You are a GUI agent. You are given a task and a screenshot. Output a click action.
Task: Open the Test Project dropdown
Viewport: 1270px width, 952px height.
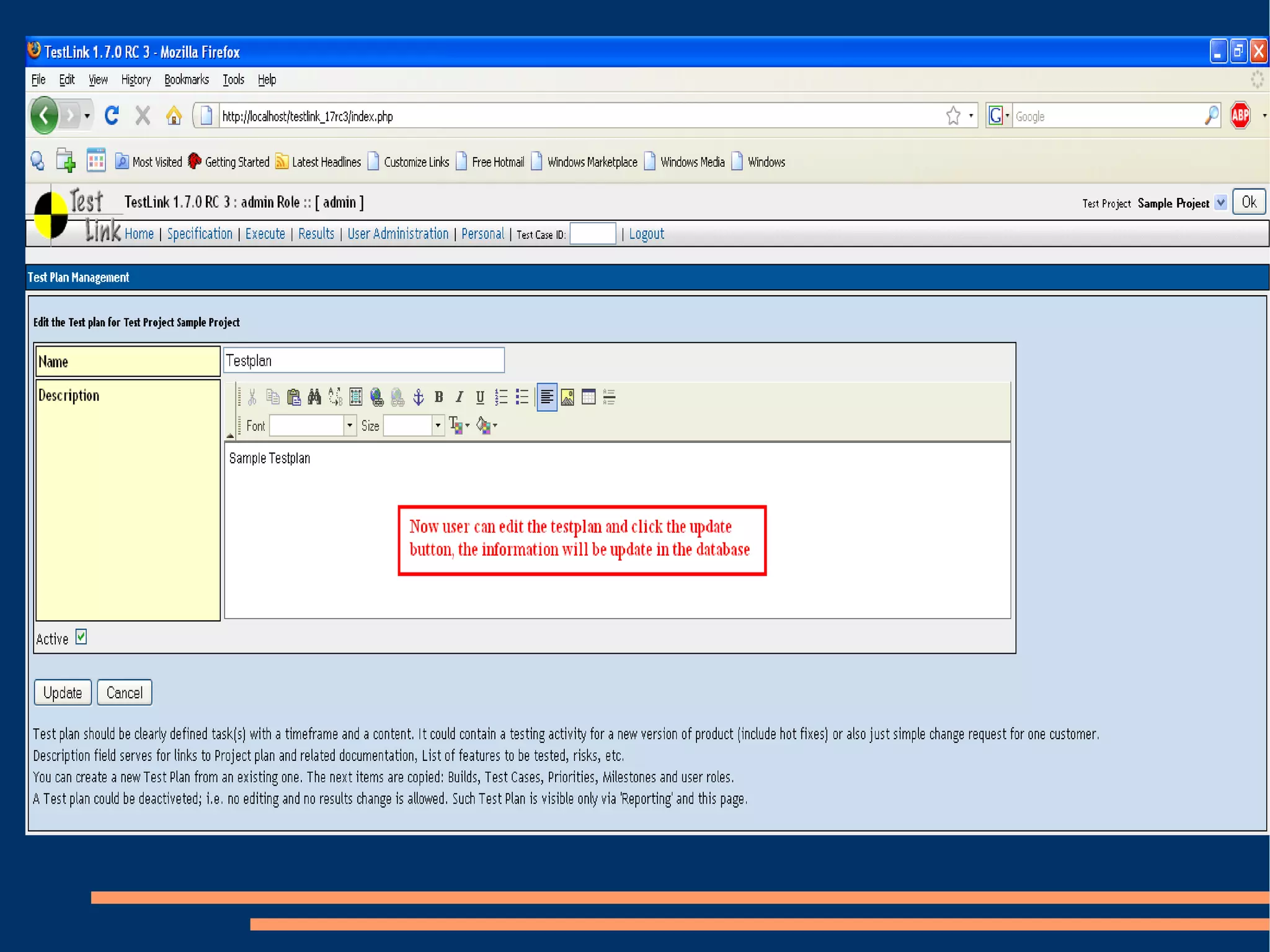(1220, 203)
